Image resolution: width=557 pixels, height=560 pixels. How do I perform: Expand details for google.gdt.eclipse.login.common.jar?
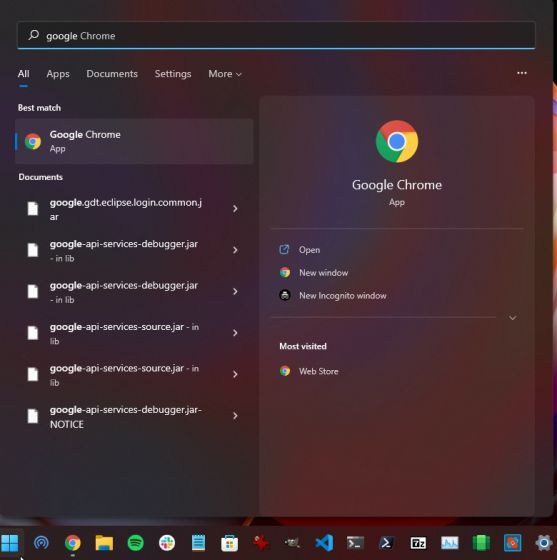pyautogui.click(x=235, y=209)
